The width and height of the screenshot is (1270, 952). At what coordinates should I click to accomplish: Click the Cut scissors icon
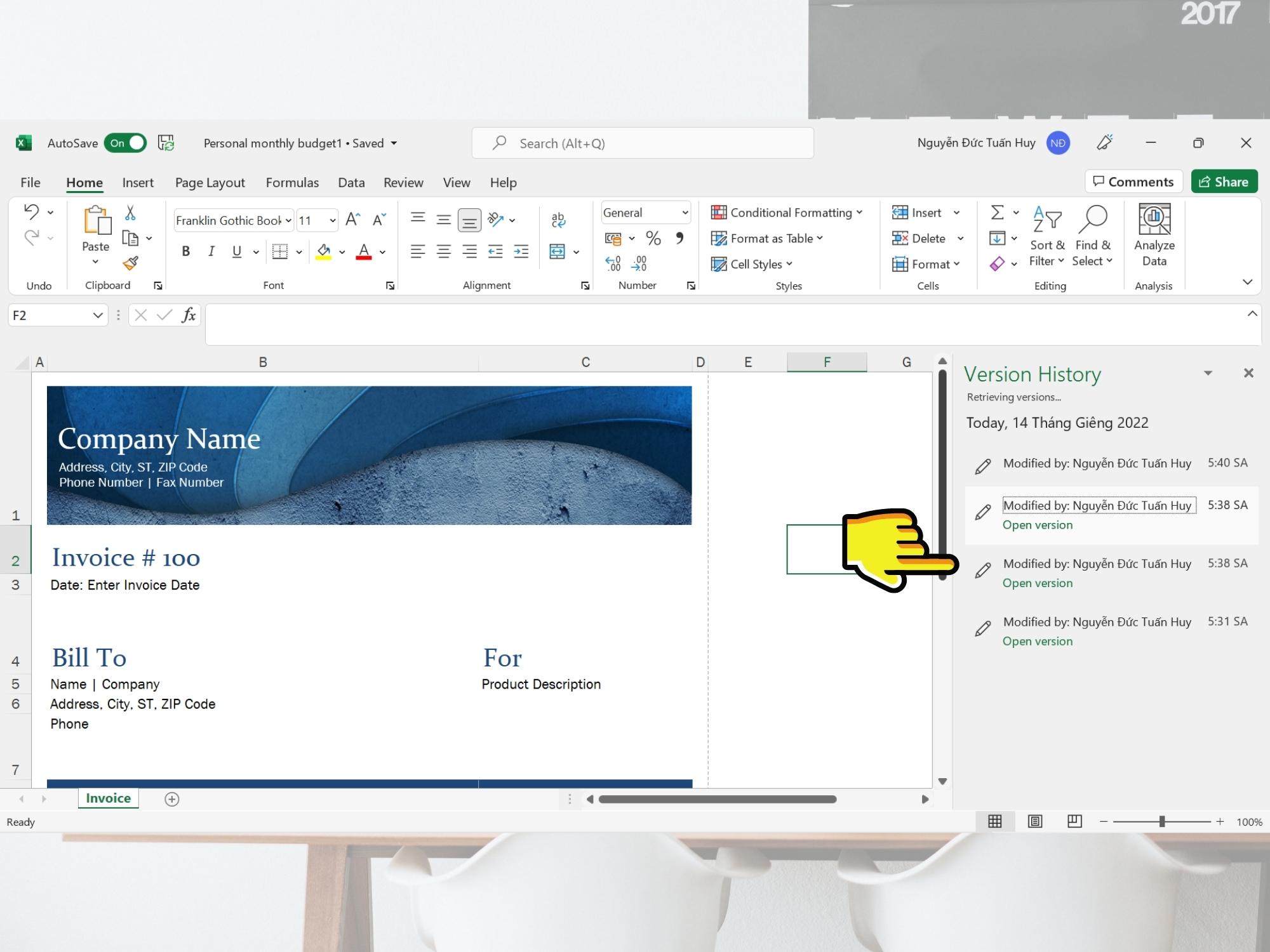[x=130, y=213]
